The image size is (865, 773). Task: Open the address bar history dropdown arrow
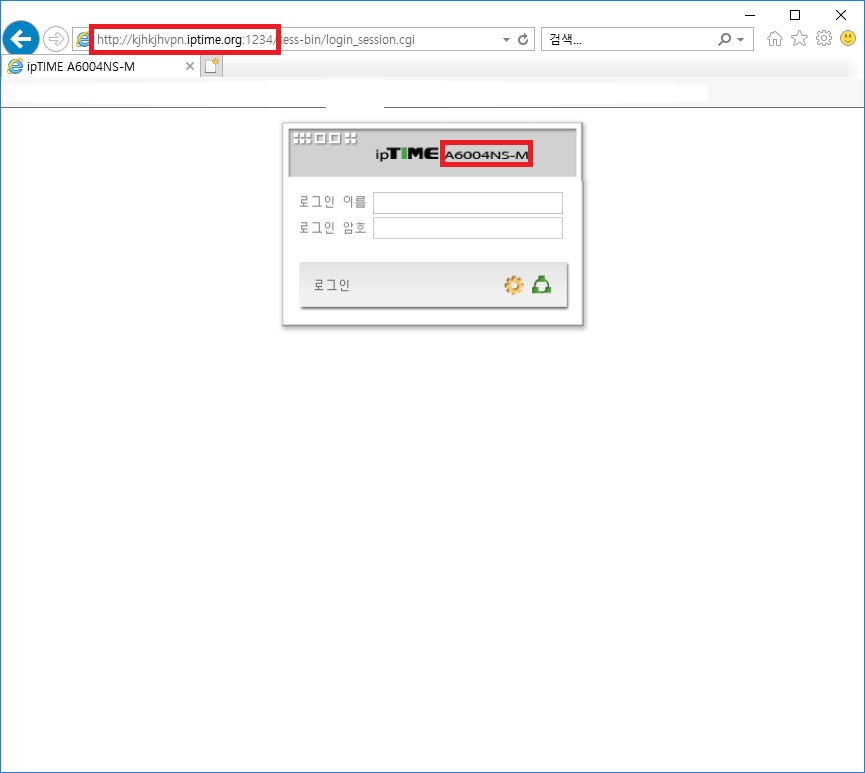pos(506,40)
